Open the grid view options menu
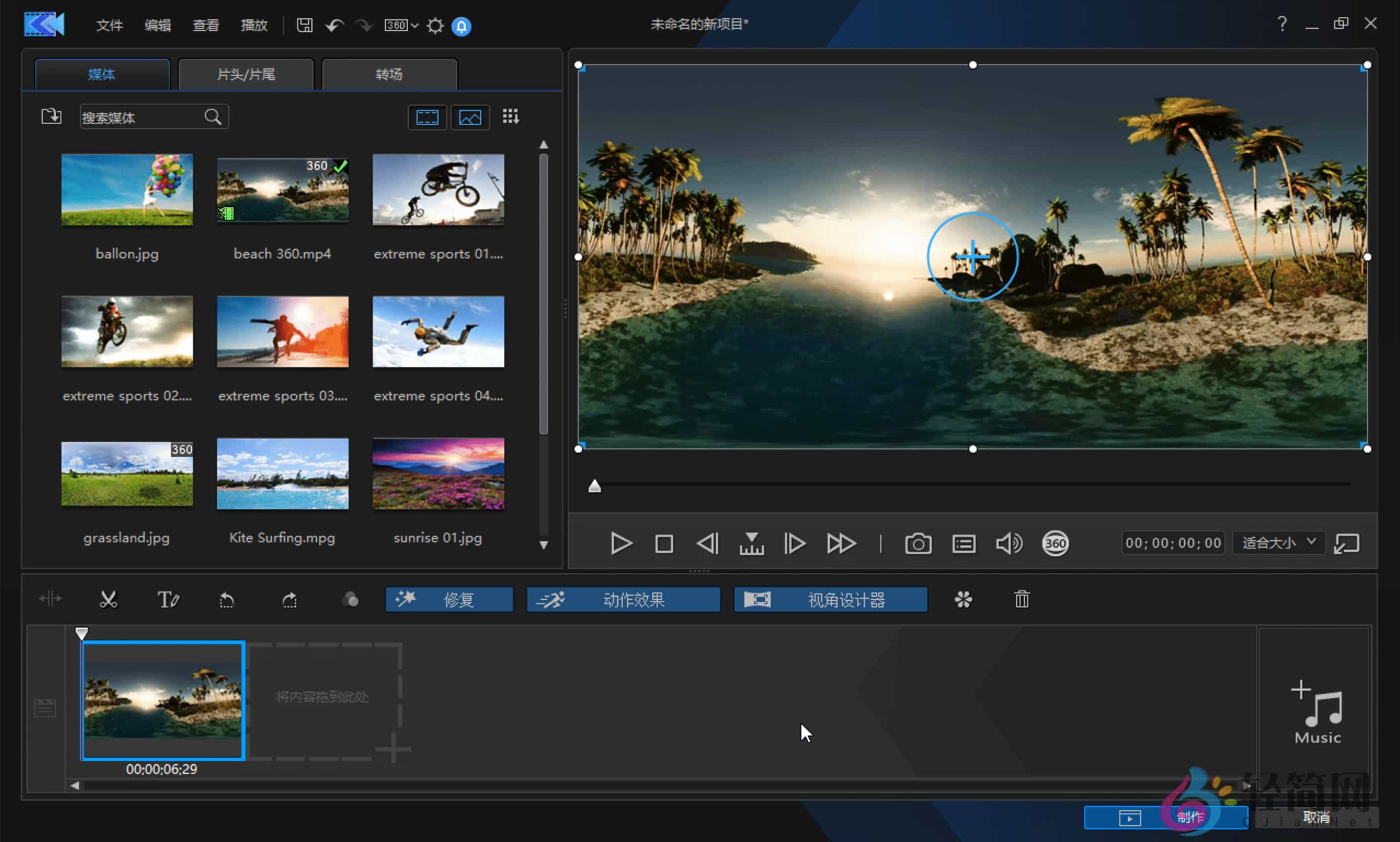This screenshot has height=842, width=1400. click(x=510, y=116)
